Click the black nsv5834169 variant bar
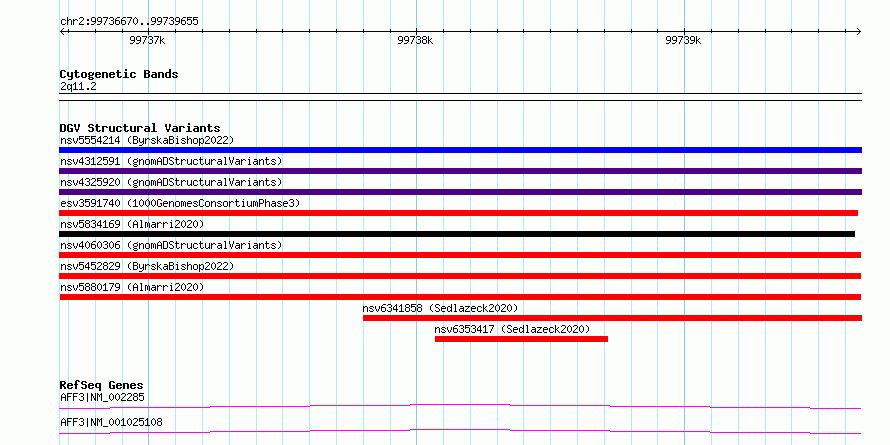This screenshot has height=445, width=890. pyautogui.click(x=457, y=234)
